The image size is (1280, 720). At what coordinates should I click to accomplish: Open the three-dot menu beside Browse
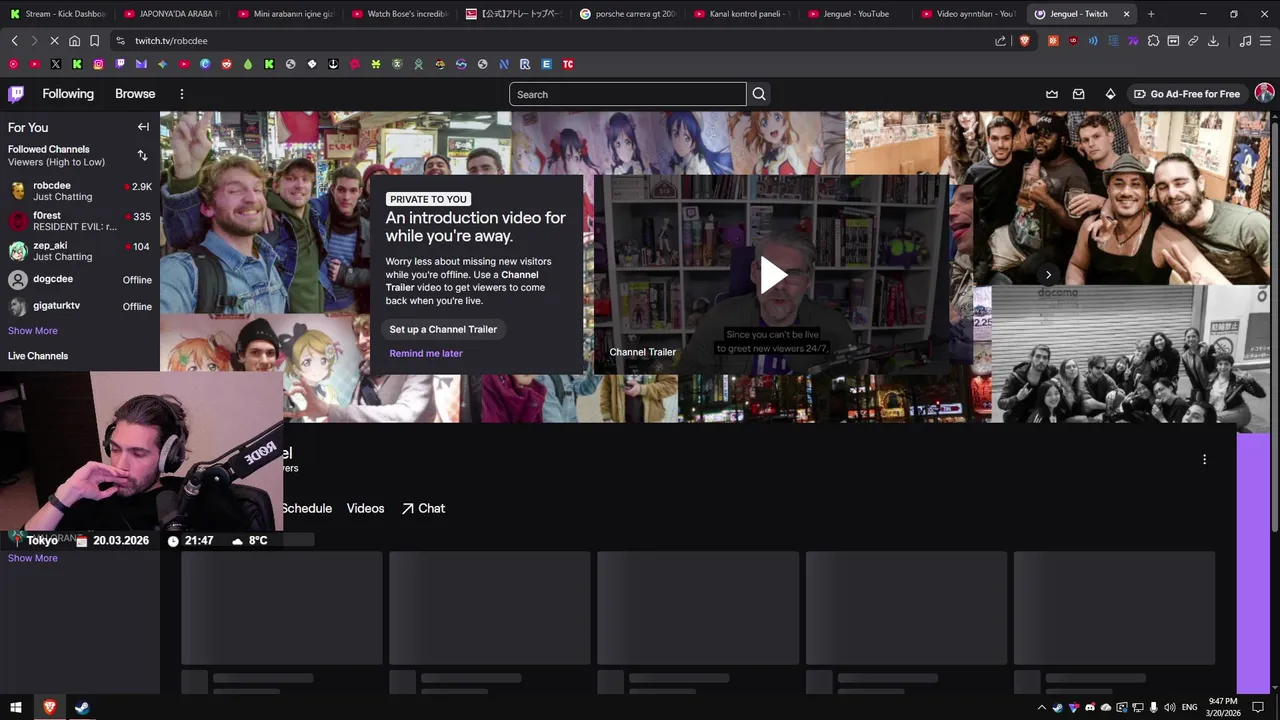pyautogui.click(x=181, y=94)
